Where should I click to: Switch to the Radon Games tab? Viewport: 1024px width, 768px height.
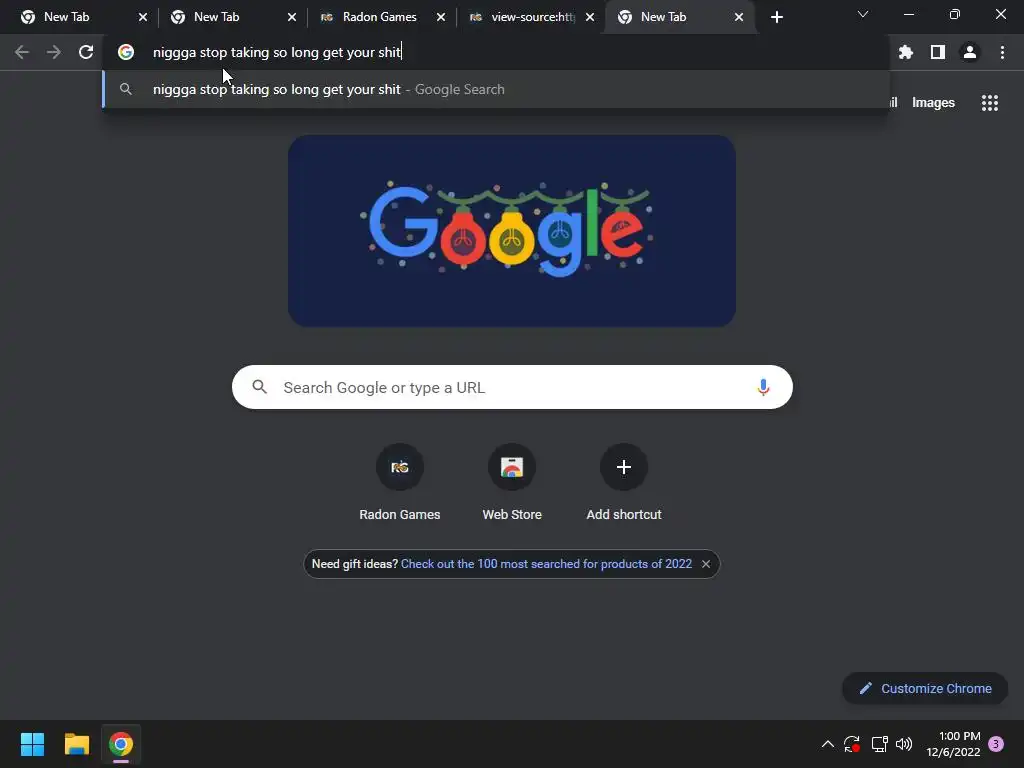point(379,17)
